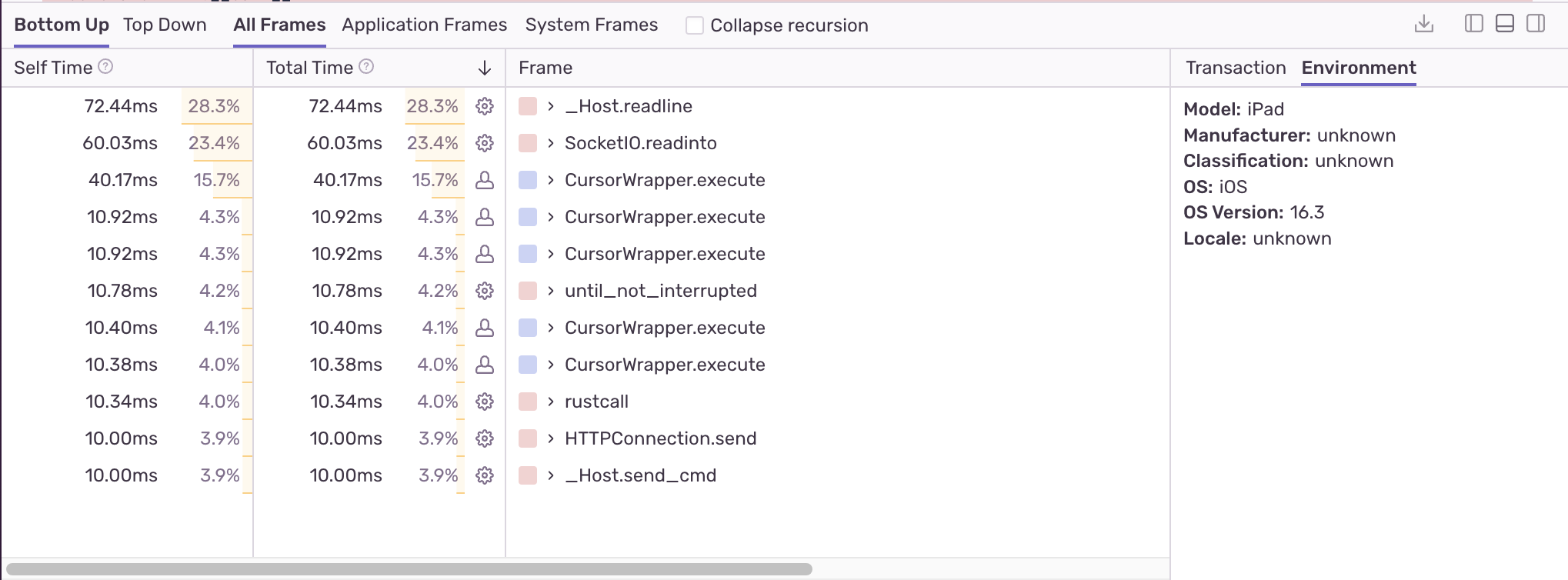This screenshot has width=1568, height=580.
Task: Sort by Total Time descending arrow
Action: (x=484, y=68)
